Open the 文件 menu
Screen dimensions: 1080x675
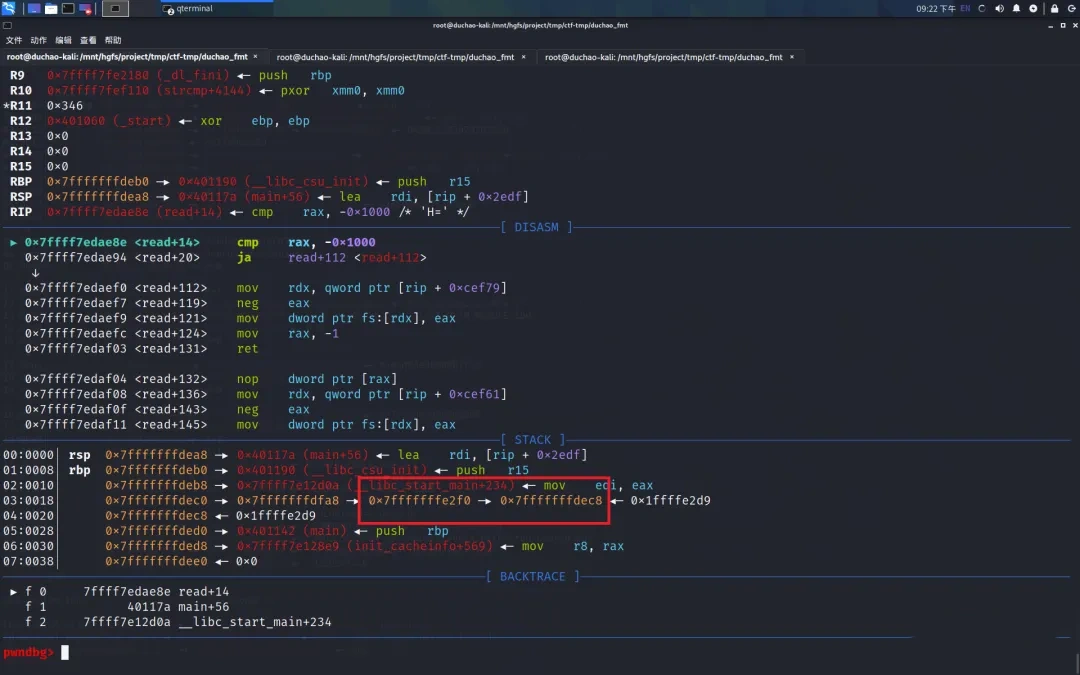[14, 40]
